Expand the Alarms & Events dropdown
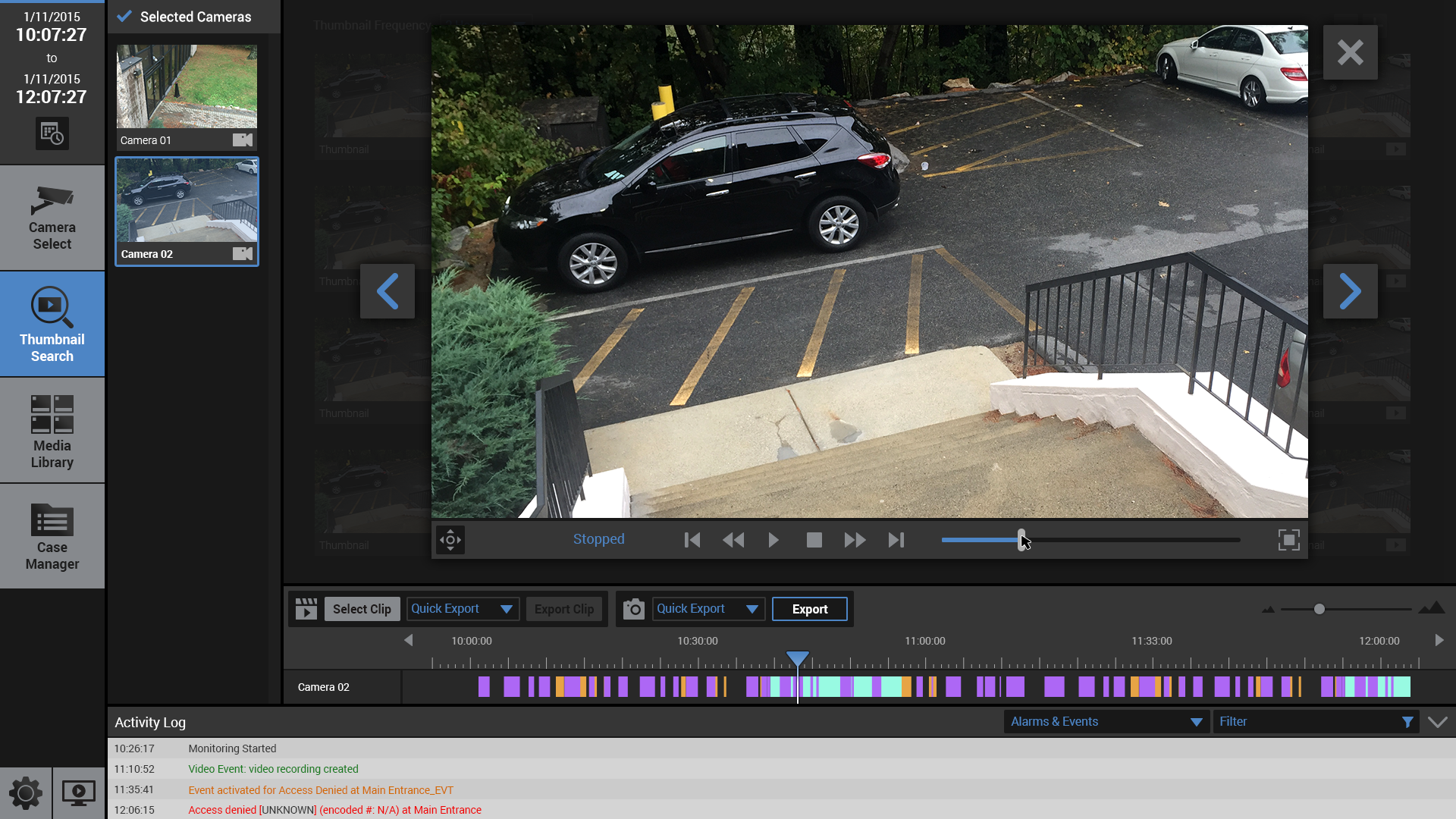 point(1106,722)
